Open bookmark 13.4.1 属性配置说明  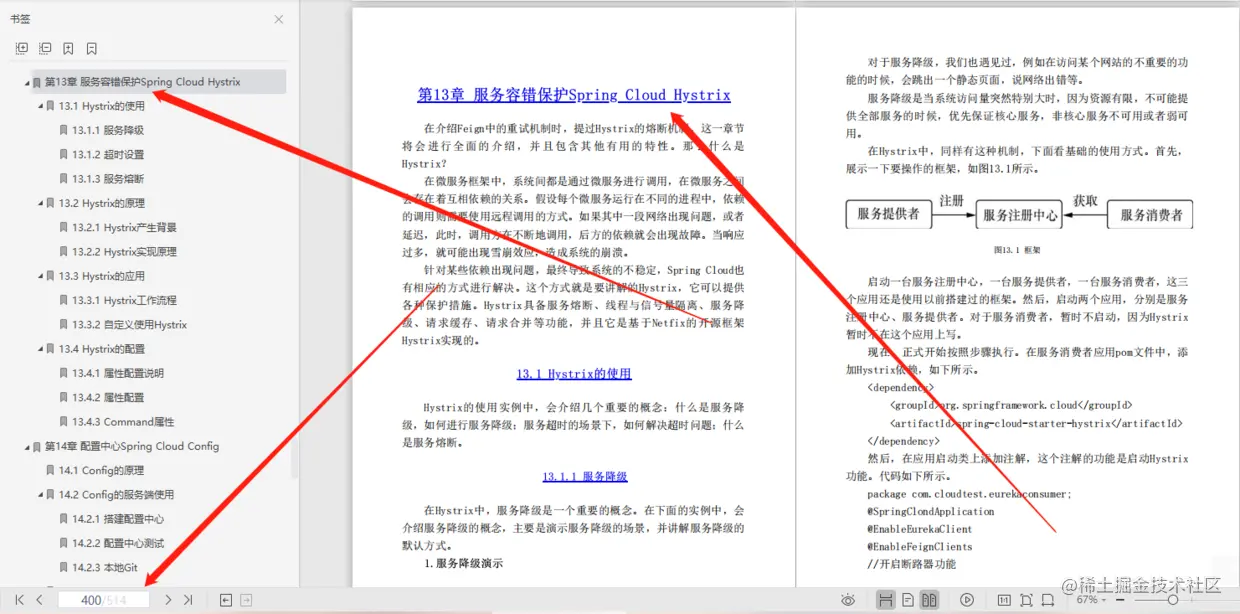[x=118, y=373]
